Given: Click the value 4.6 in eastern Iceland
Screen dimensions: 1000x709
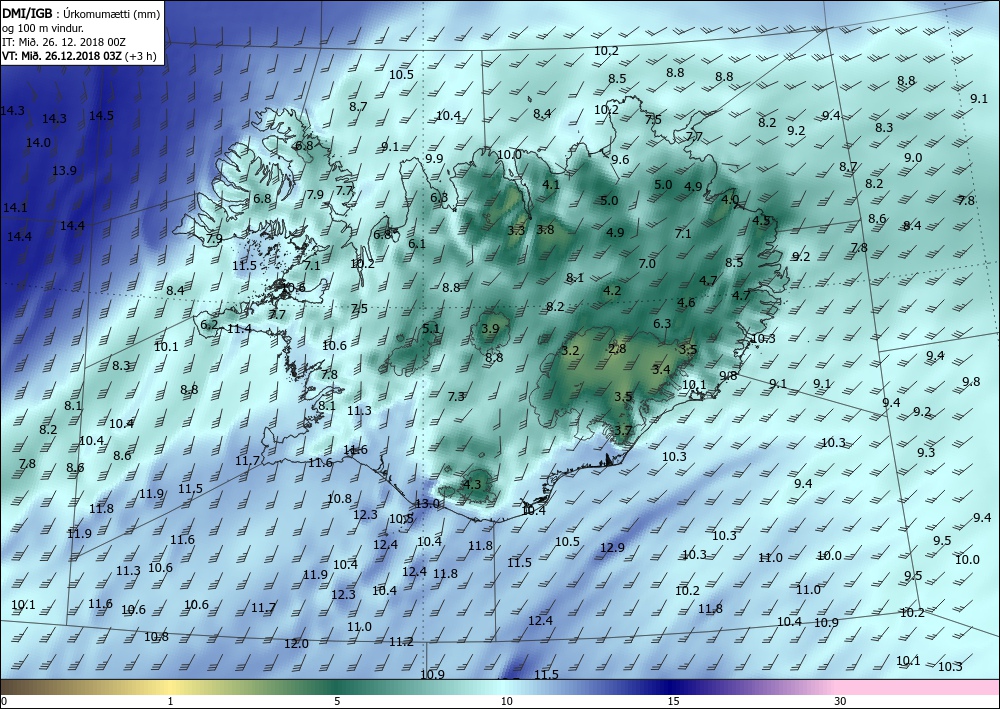Looking at the screenshot, I should (x=686, y=302).
